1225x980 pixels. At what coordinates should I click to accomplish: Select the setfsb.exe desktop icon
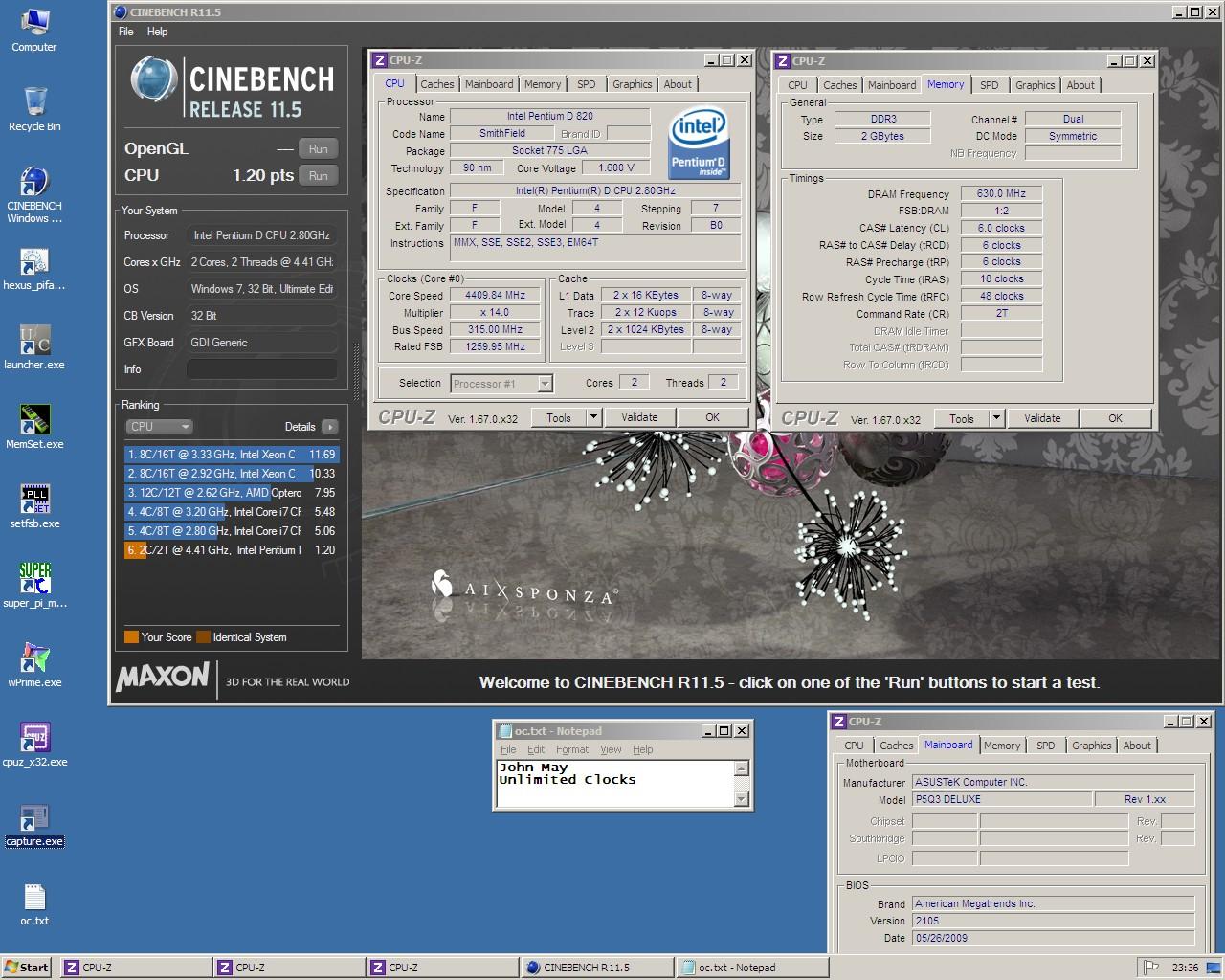tap(34, 507)
